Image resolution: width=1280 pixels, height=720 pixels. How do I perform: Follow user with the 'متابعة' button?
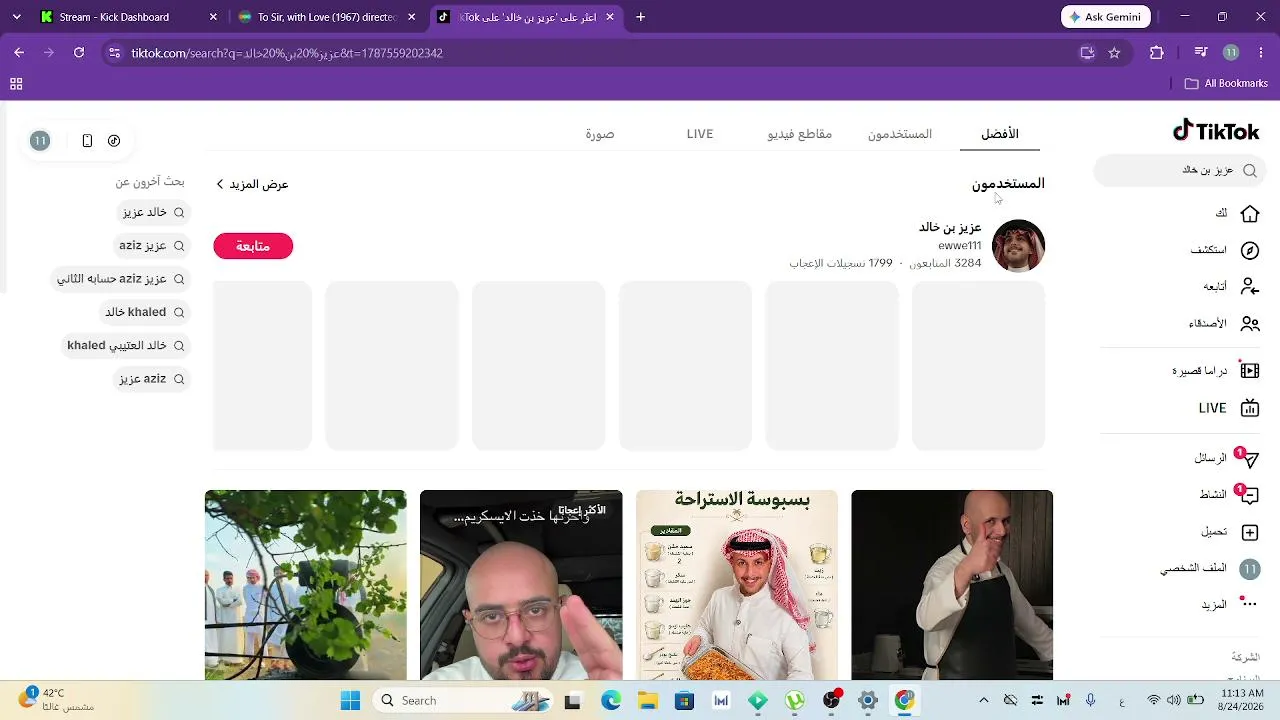pos(253,246)
